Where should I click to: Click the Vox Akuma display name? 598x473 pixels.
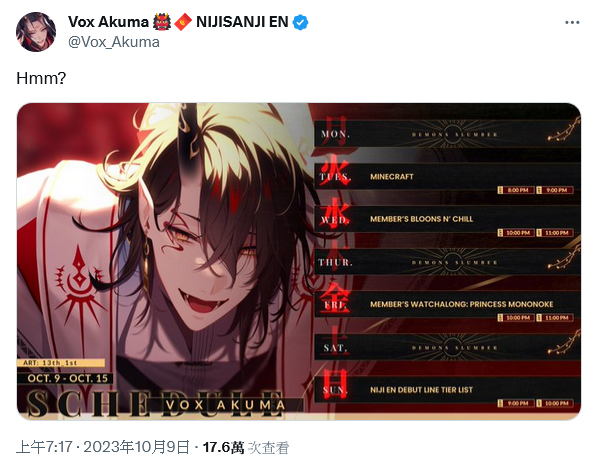click(x=108, y=22)
